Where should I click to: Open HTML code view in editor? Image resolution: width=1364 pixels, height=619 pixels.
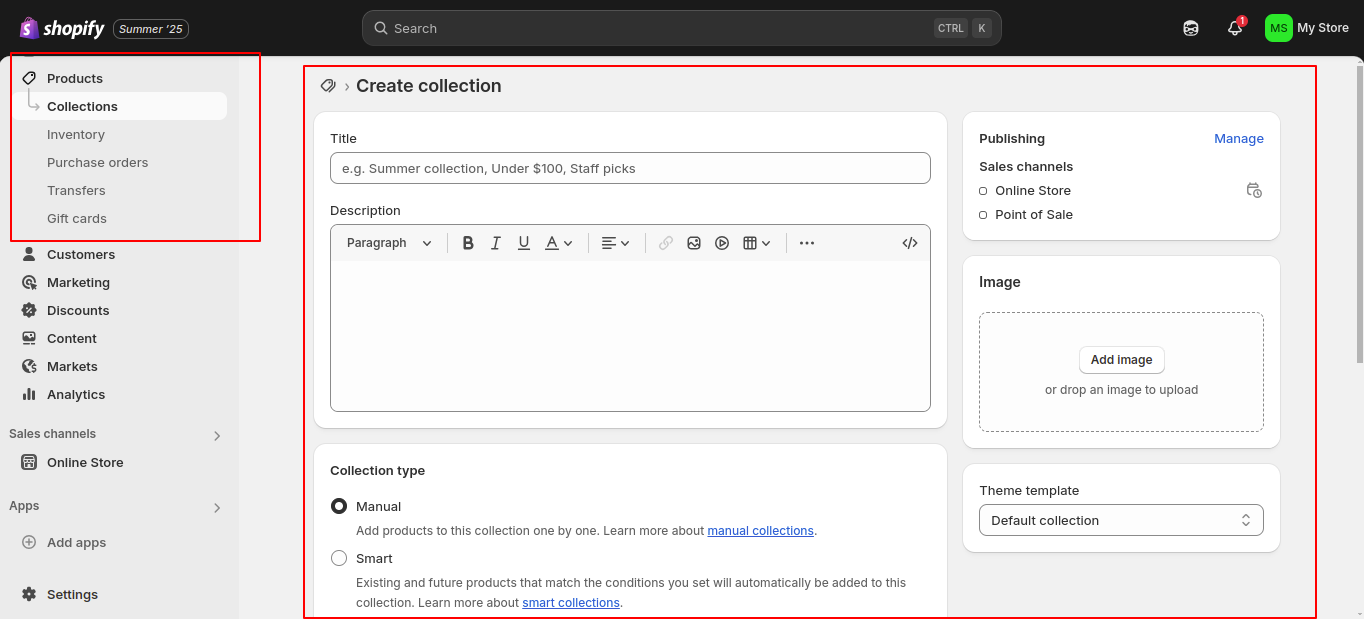pos(909,243)
